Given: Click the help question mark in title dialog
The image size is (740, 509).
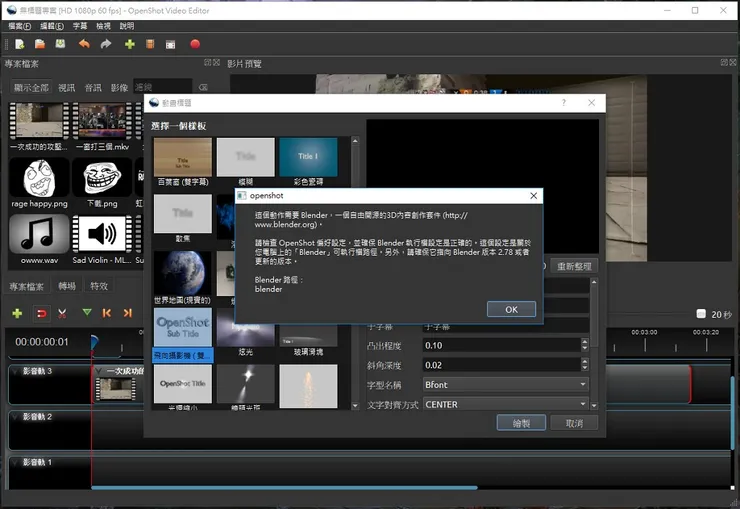Looking at the screenshot, I should tap(563, 102).
